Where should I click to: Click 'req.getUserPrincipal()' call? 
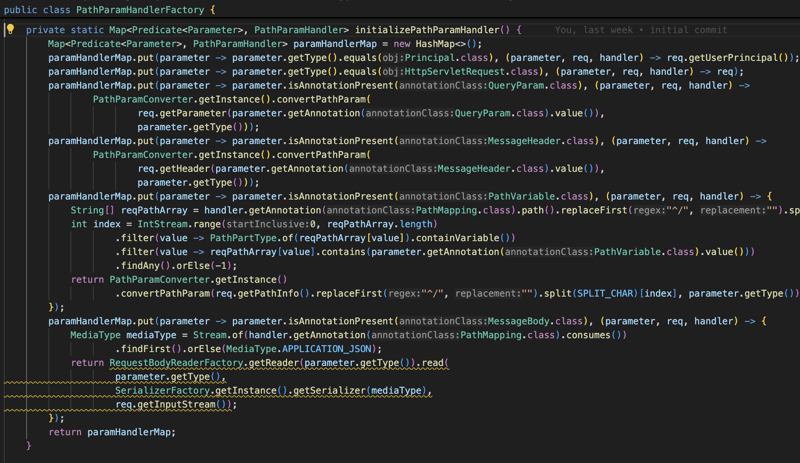(730, 58)
